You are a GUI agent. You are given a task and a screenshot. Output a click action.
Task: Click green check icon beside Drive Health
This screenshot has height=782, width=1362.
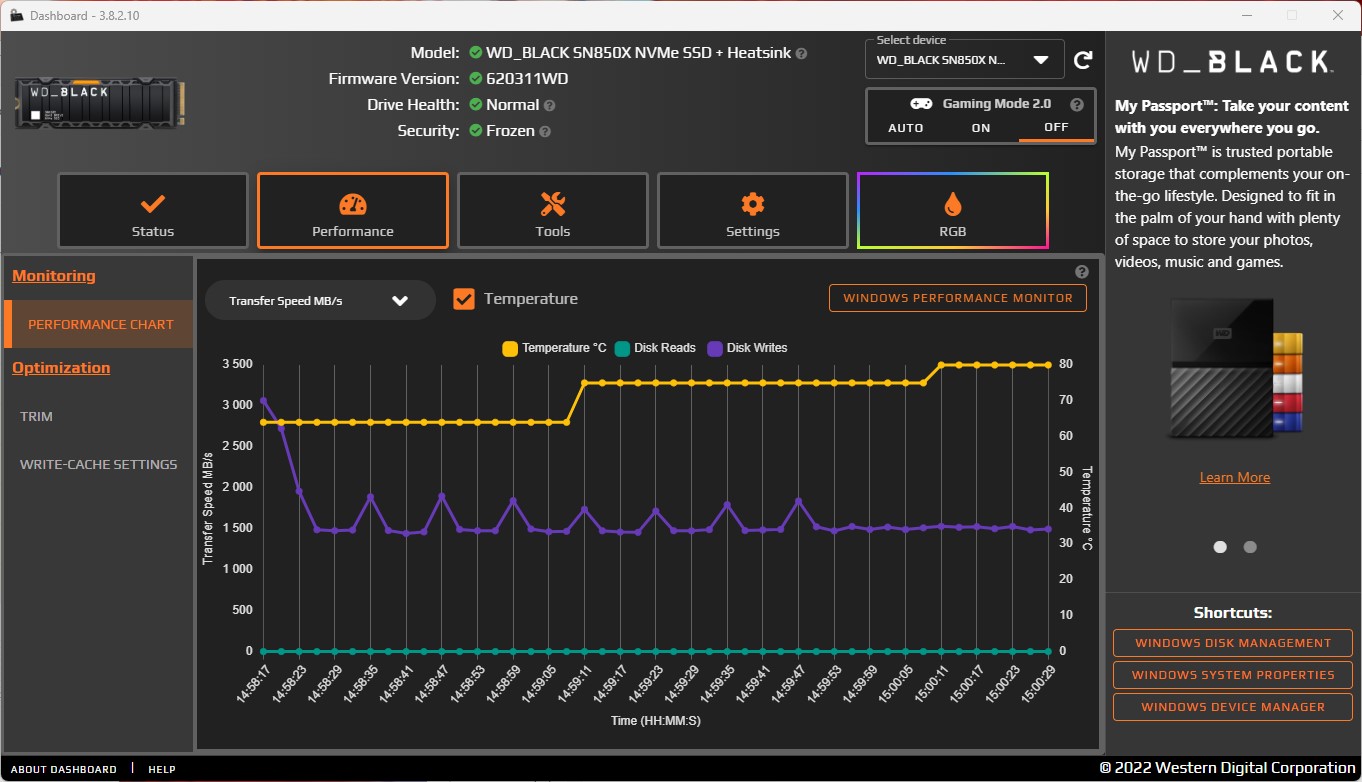pyautogui.click(x=476, y=105)
